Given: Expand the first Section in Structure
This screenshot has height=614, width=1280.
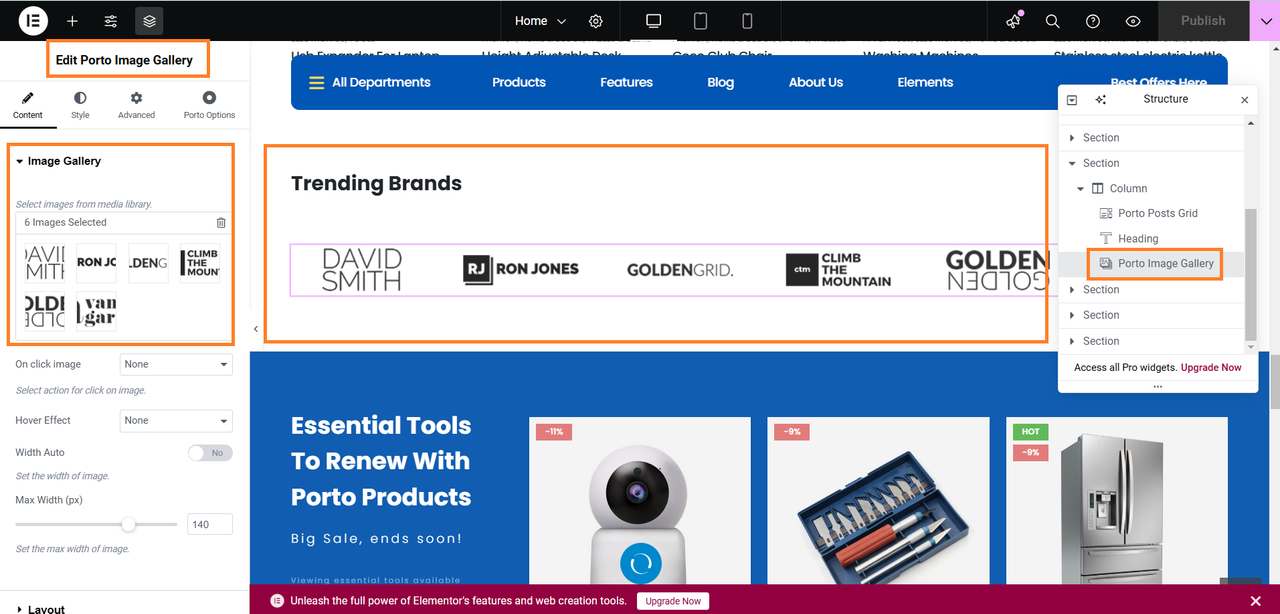Looking at the screenshot, I should click(1073, 138).
